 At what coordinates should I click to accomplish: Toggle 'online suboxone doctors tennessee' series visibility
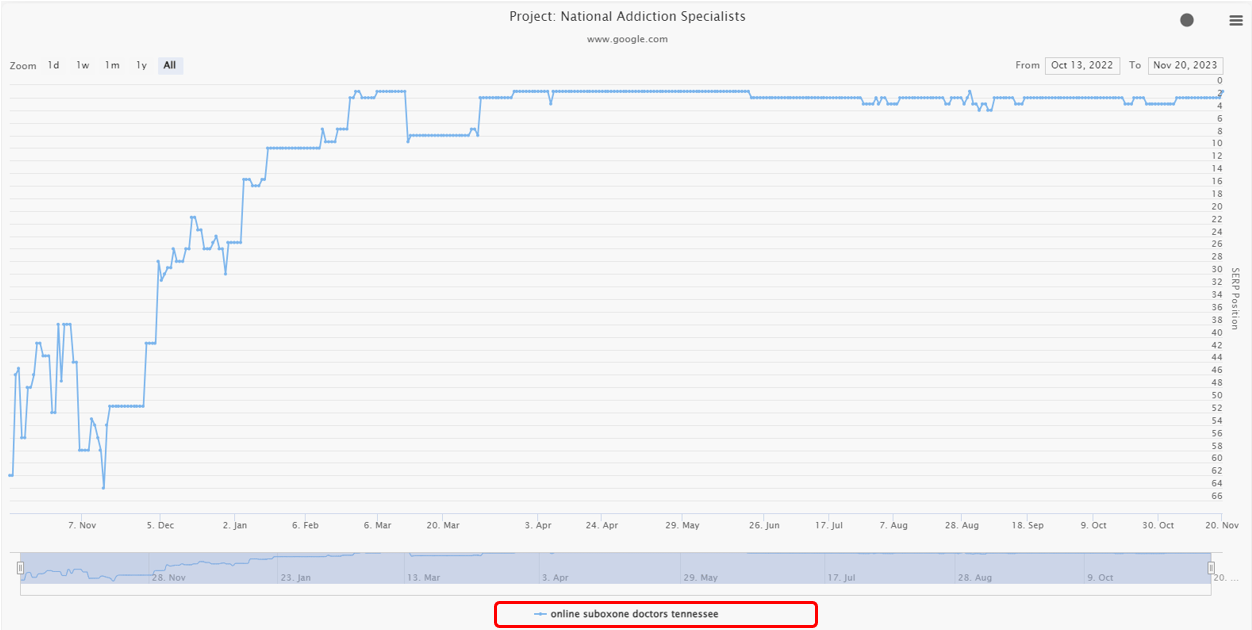click(x=634, y=614)
